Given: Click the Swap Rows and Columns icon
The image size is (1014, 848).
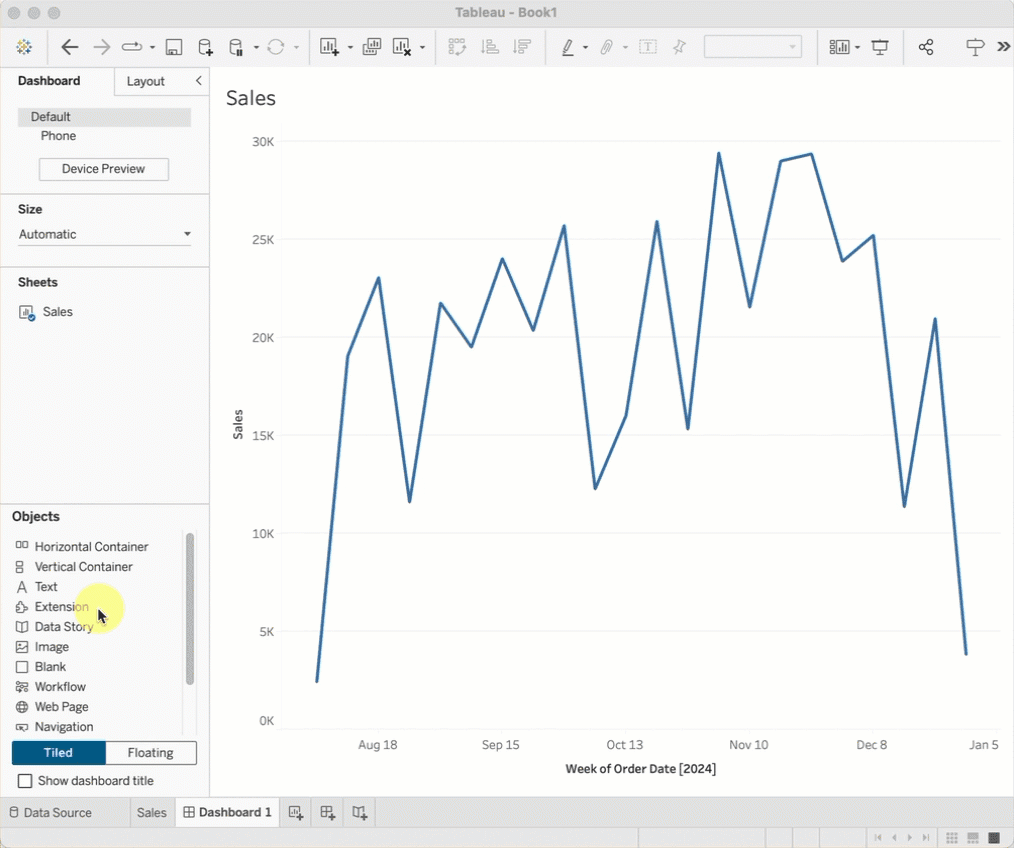Looking at the screenshot, I should [457, 47].
